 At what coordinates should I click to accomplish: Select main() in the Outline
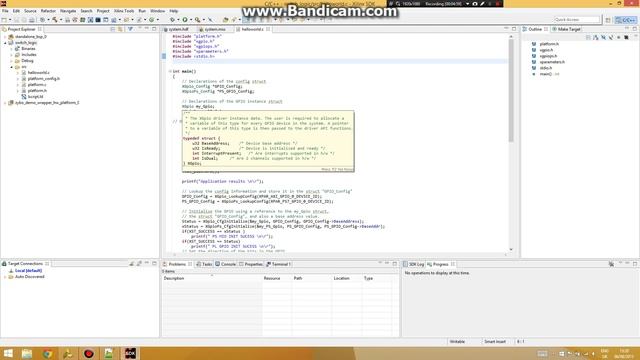pos(546,74)
